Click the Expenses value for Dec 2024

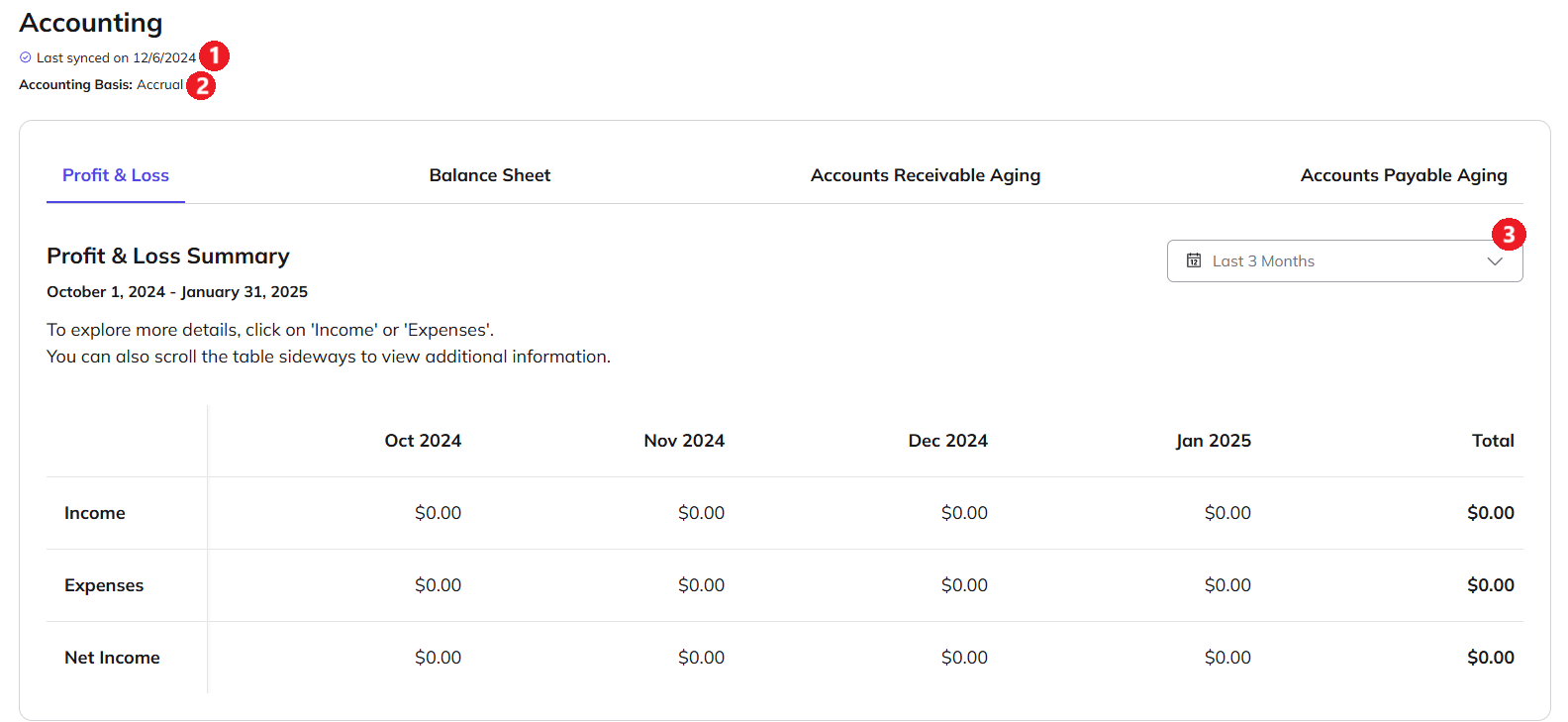pyautogui.click(x=964, y=585)
